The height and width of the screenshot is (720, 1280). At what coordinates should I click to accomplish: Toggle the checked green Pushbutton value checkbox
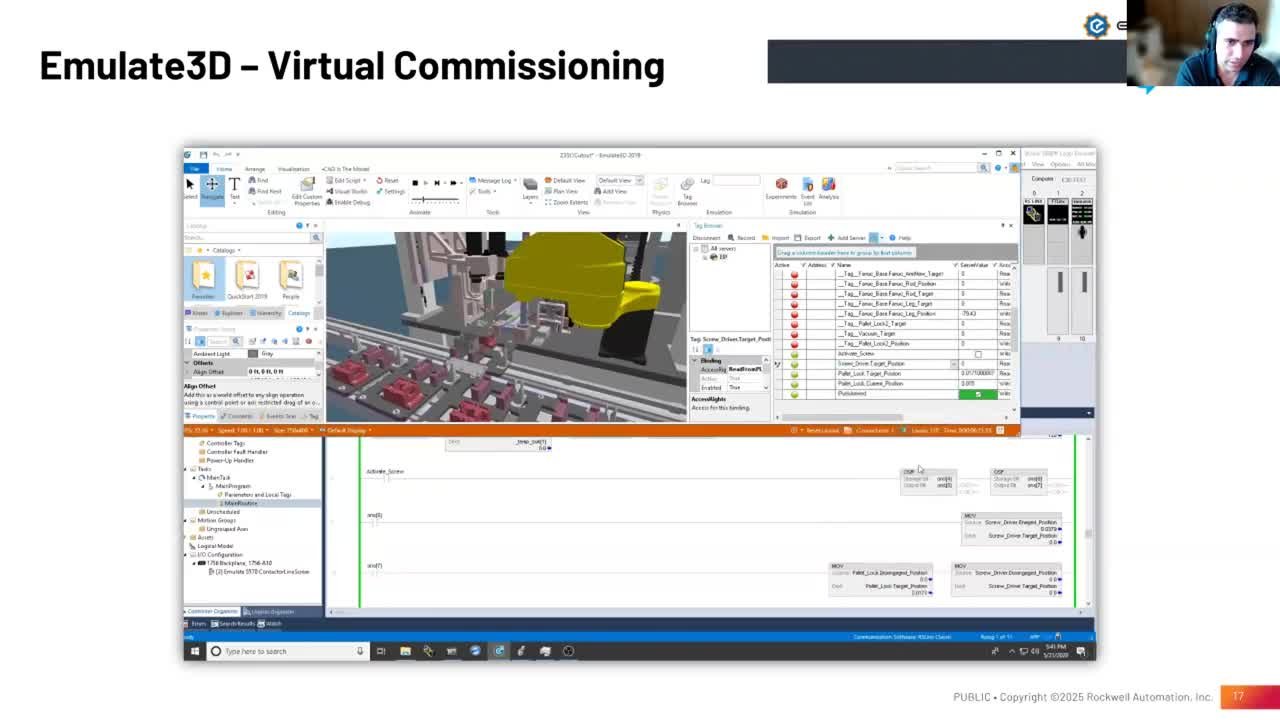[978, 394]
